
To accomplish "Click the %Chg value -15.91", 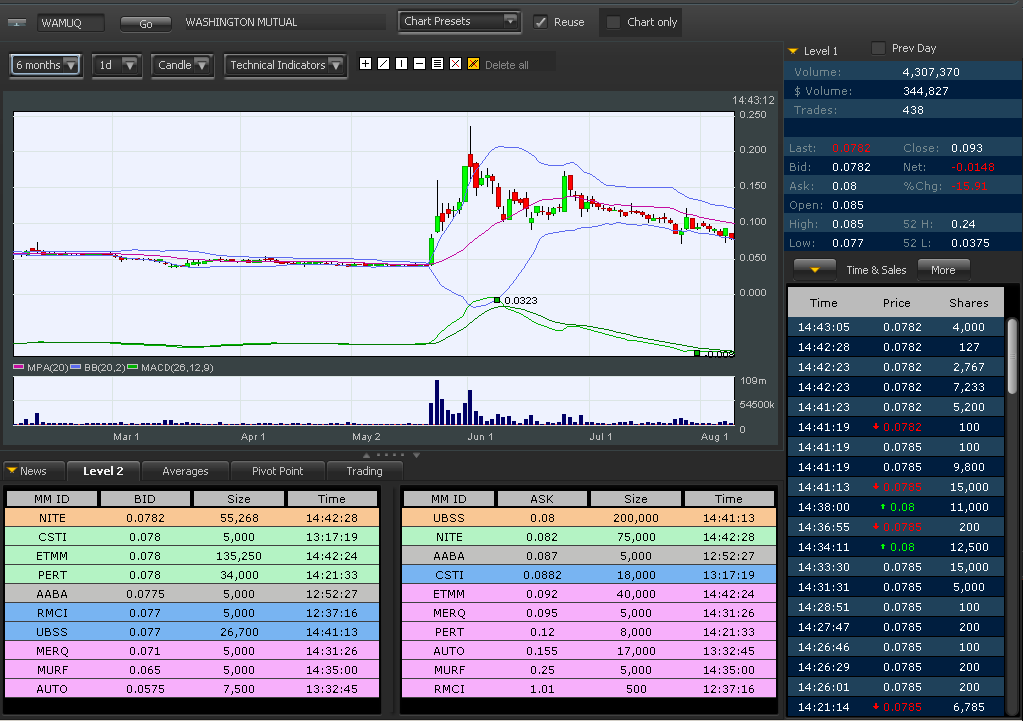I will (x=970, y=186).
